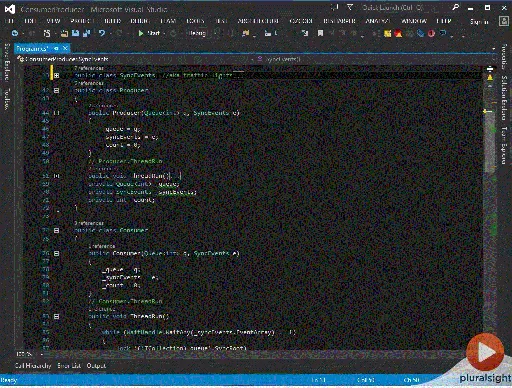Image resolution: width=512 pixels, height=388 pixels.
Task: Click the Ready status bar text
Action: pyautogui.click(x=9, y=380)
